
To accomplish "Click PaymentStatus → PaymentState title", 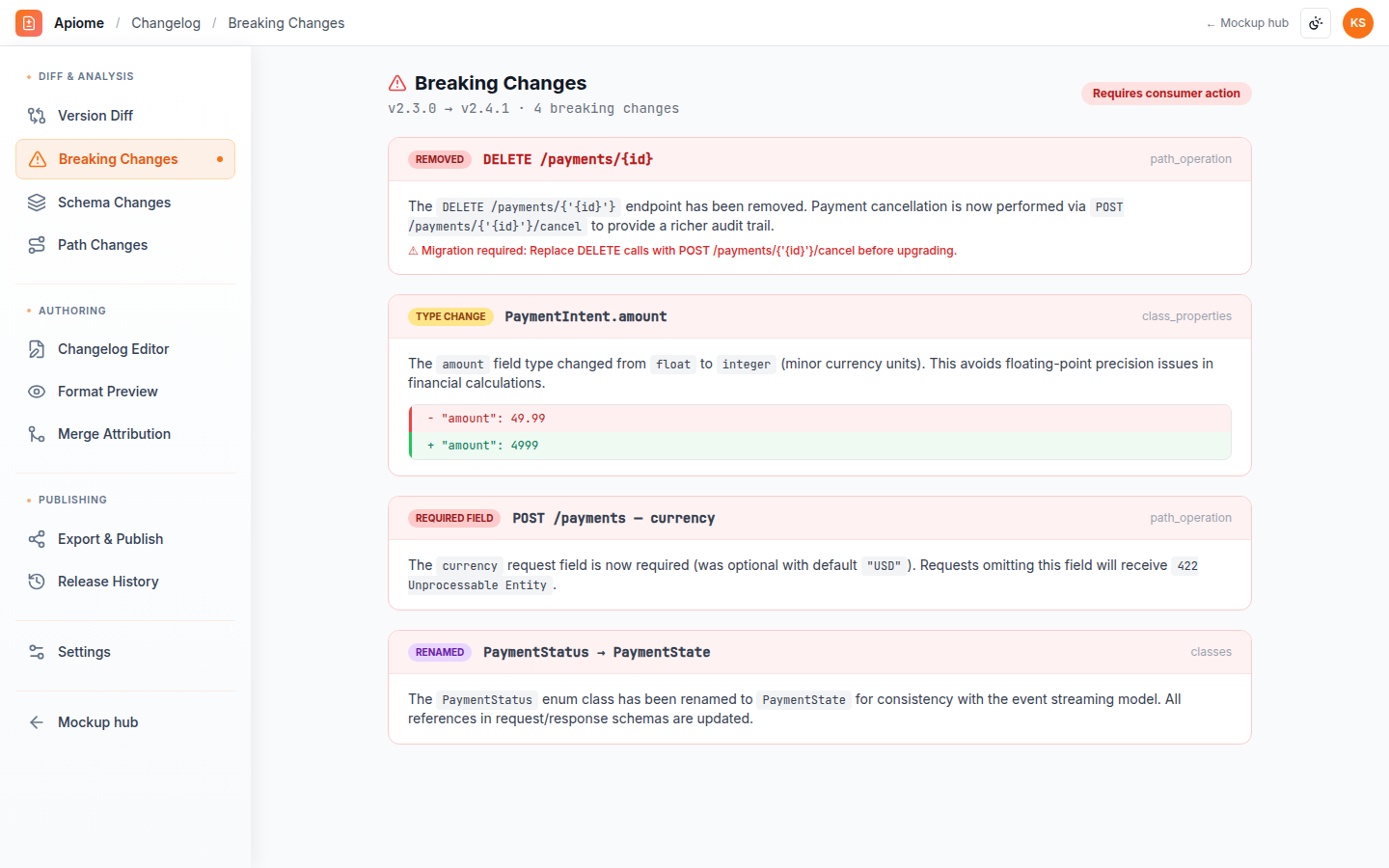I will coord(597,652).
